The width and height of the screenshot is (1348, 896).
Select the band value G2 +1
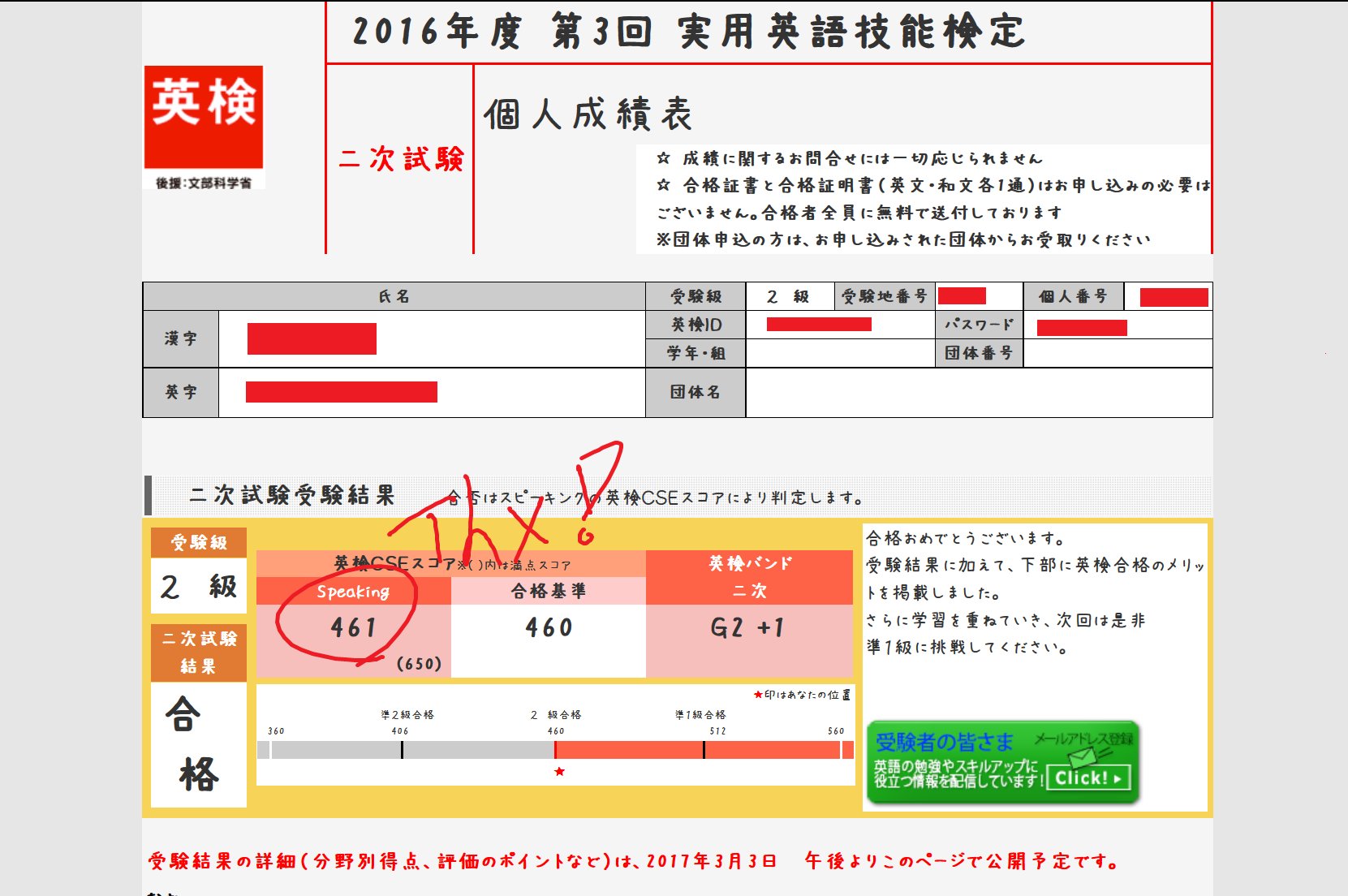pos(747,627)
